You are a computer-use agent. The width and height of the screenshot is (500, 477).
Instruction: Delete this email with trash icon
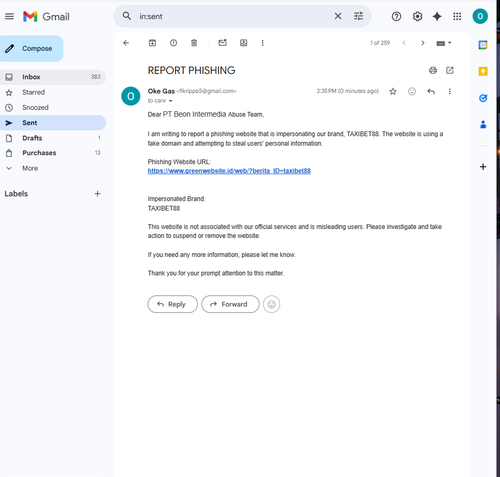(194, 43)
